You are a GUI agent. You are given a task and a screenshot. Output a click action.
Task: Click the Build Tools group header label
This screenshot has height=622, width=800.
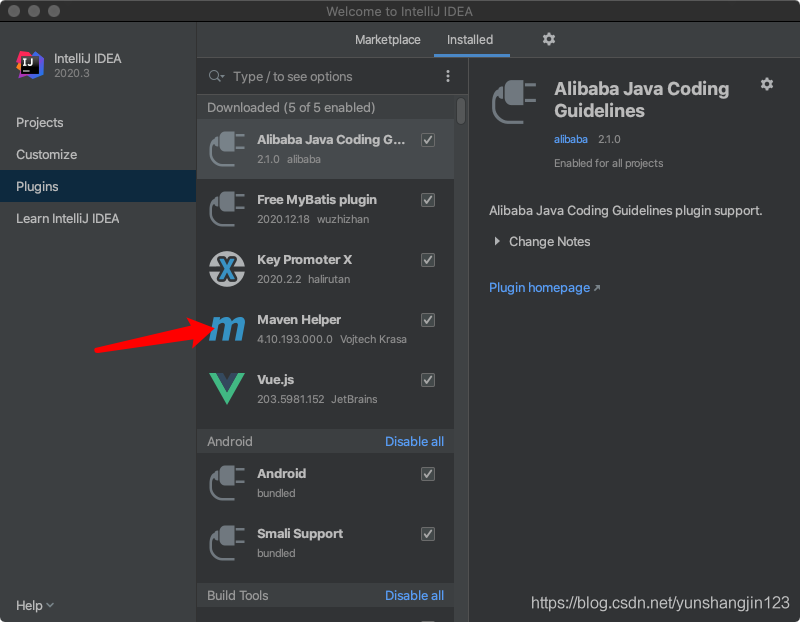click(238, 595)
